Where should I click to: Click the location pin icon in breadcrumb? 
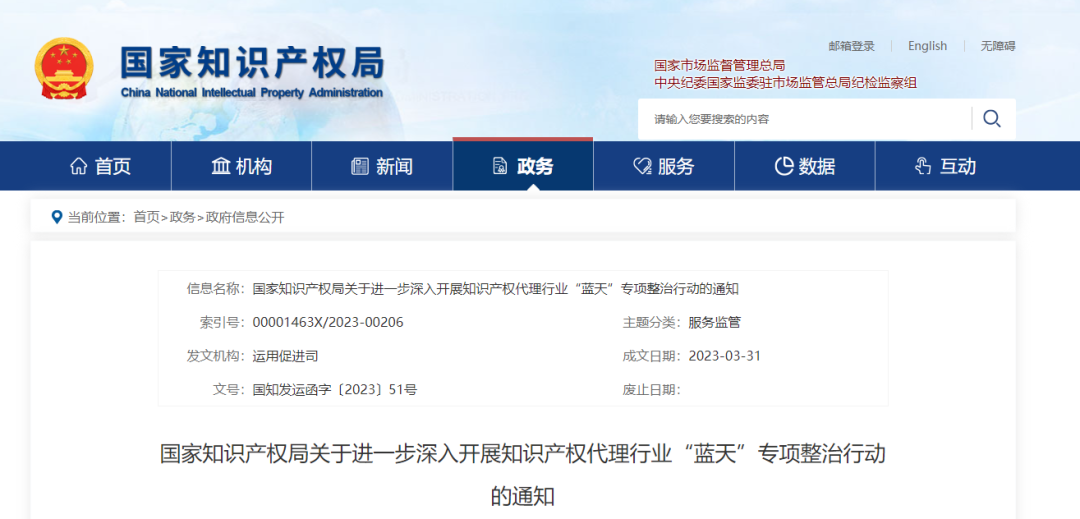coord(57,218)
